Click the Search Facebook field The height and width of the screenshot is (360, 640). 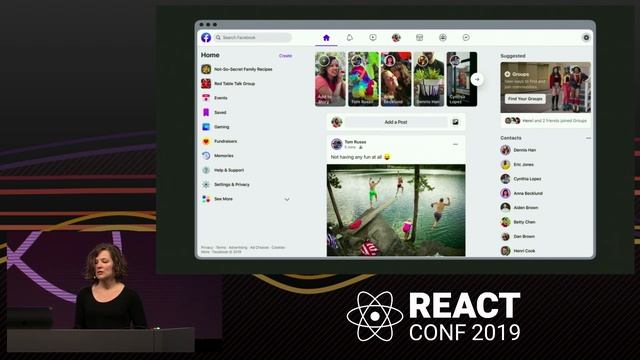(253, 38)
